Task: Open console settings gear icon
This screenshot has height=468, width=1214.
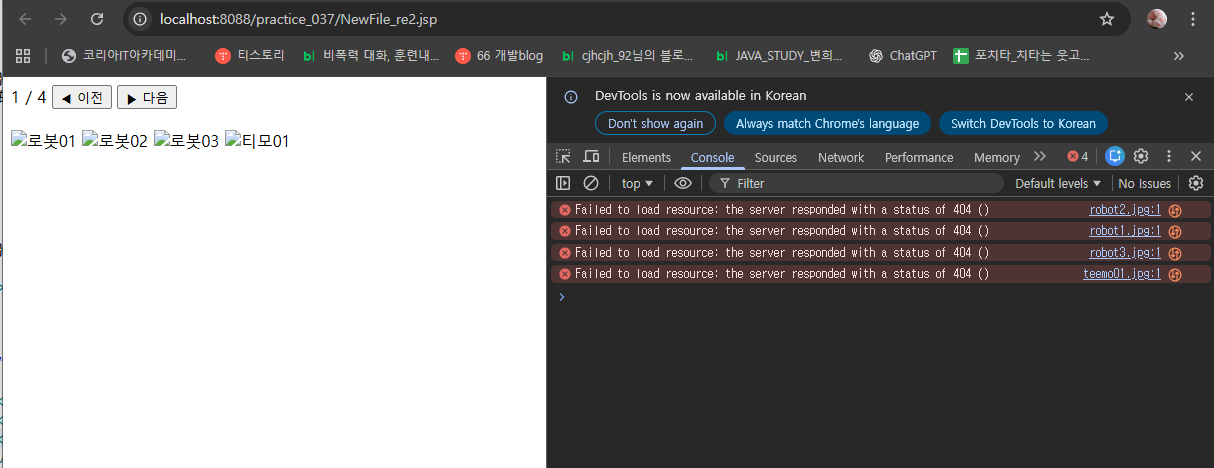Action: coord(1196,183)
